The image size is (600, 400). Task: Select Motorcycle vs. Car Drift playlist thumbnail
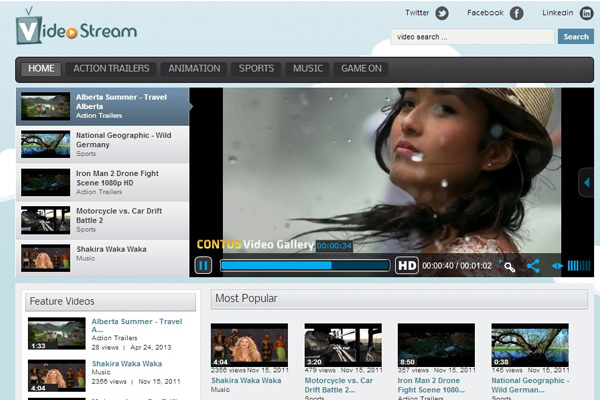pos(46,220)
